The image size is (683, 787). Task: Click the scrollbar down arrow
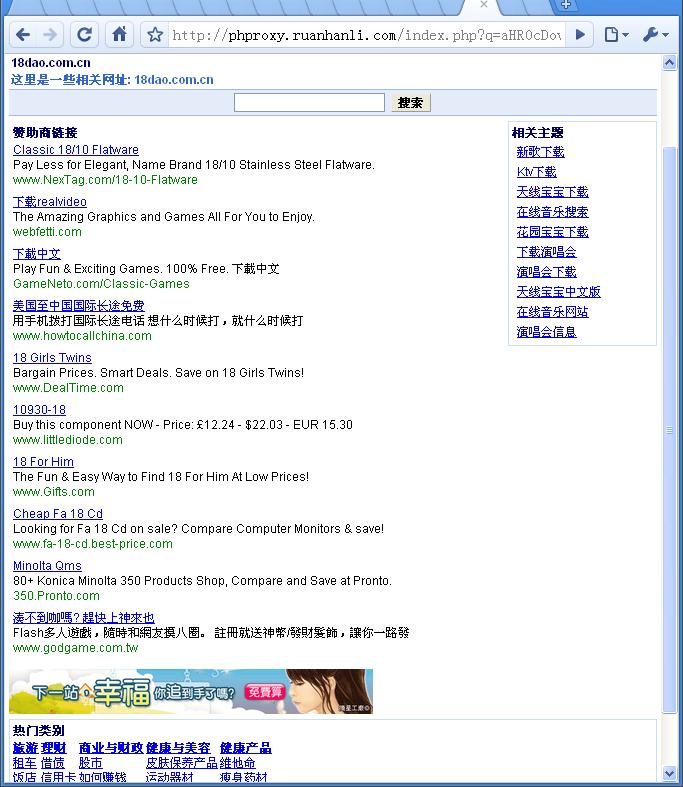(x=669, y=774)
